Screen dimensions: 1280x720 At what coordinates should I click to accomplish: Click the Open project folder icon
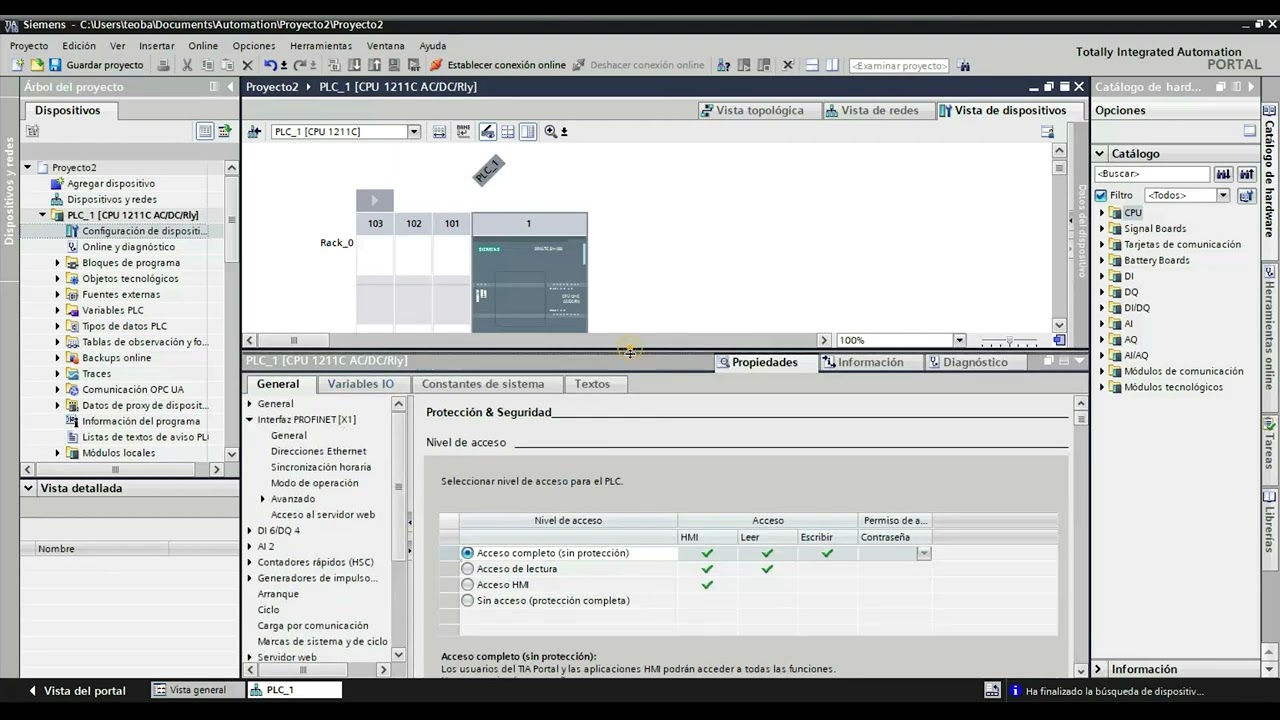tap(36, 65)
